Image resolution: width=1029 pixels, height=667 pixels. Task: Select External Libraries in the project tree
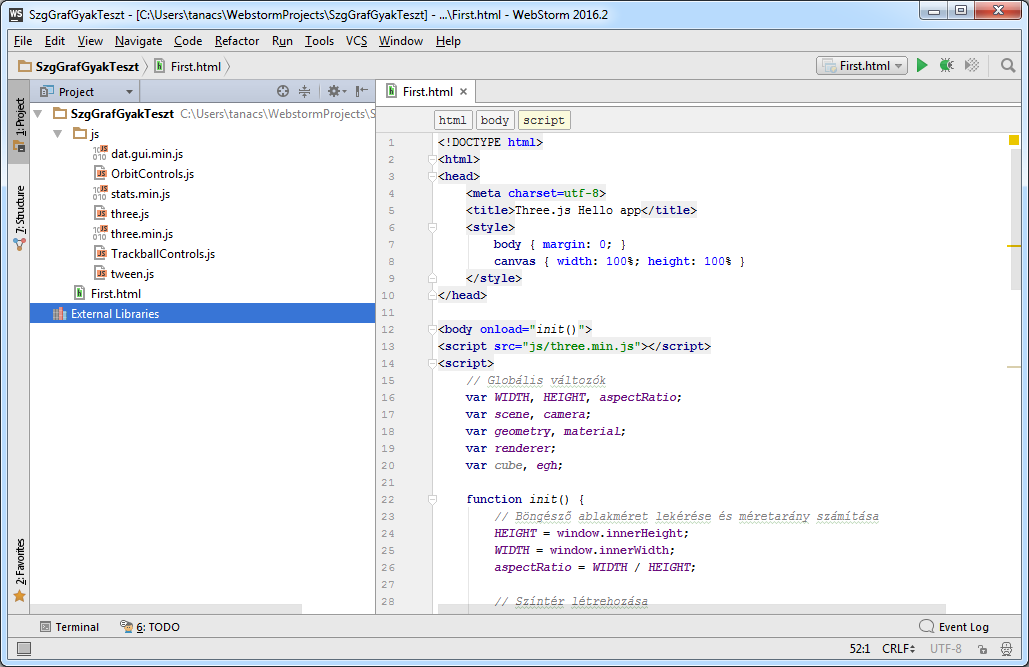(202, 314)
